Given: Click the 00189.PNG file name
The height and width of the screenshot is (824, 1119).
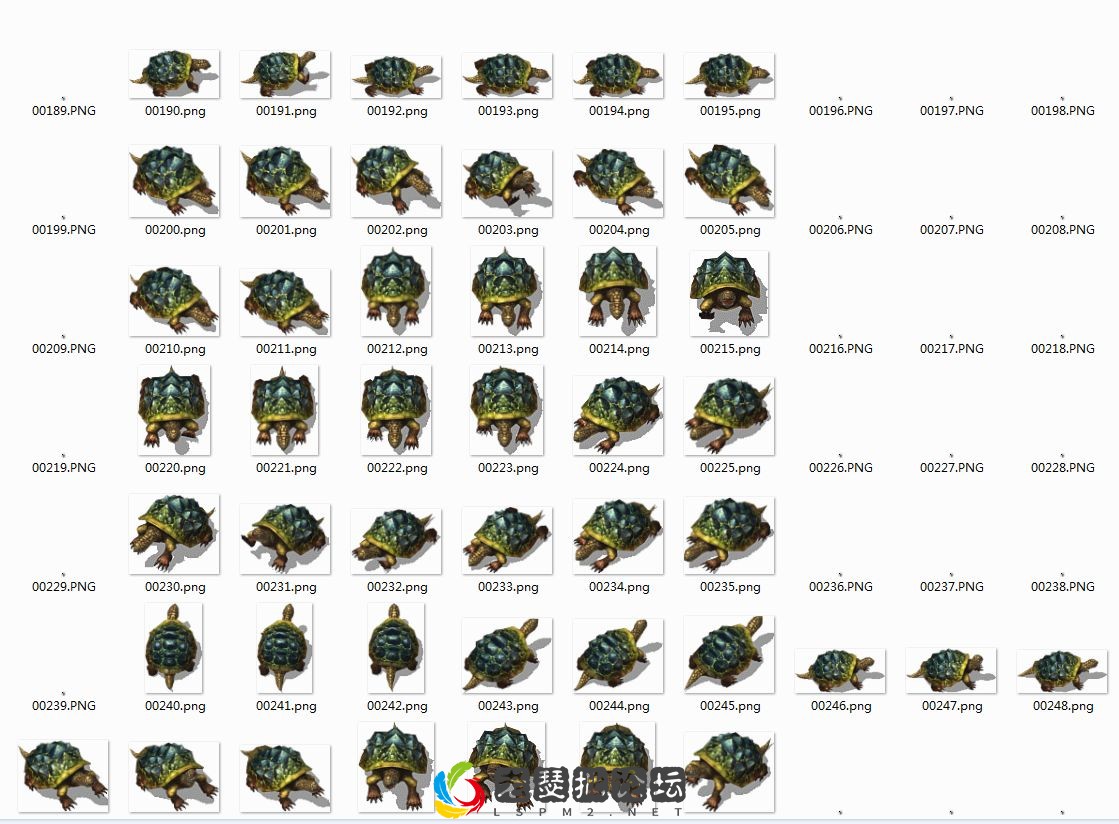Looking at the screenshot, I should click(x=64, y=111).
